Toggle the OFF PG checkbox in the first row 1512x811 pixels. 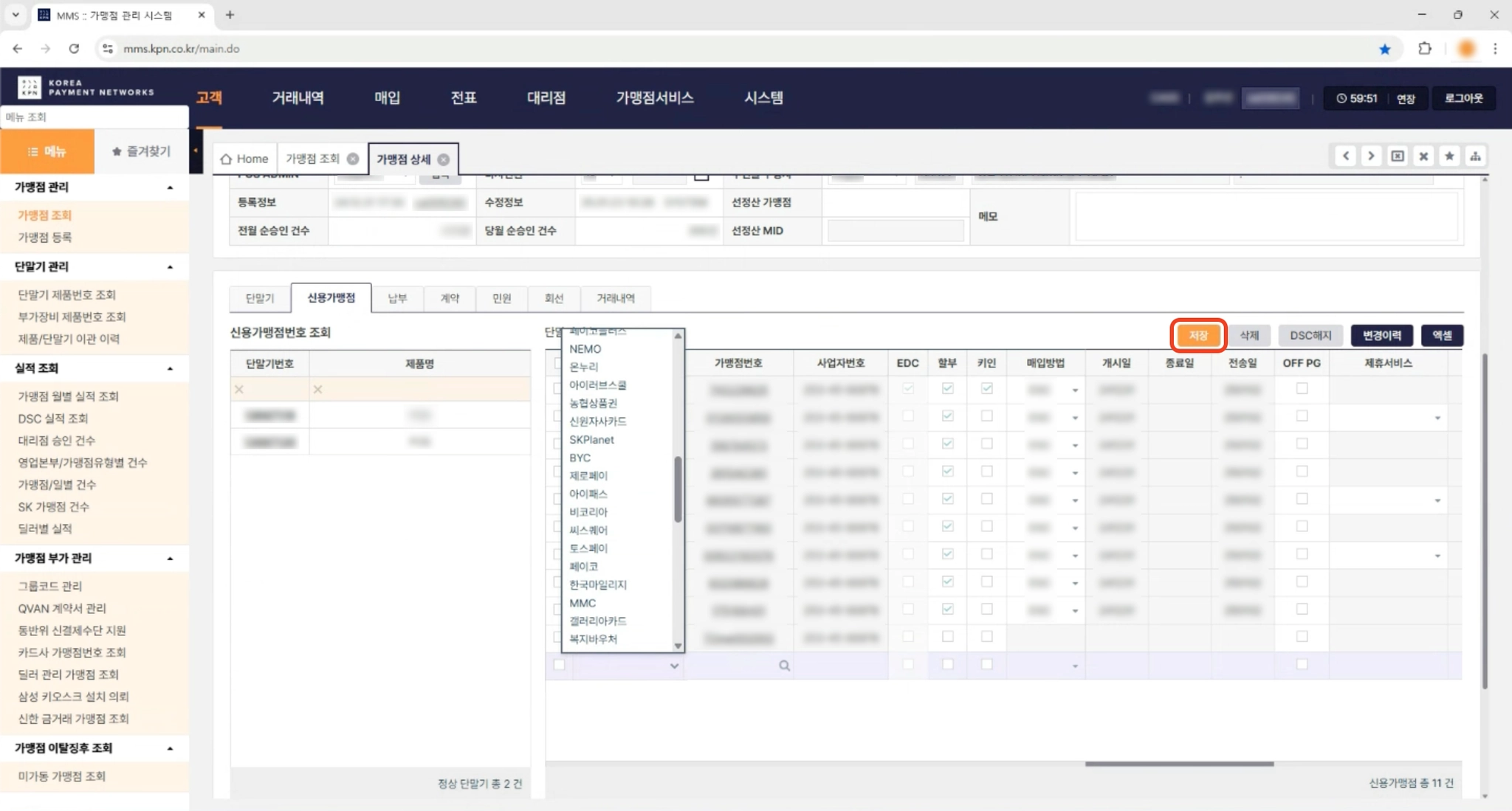tap(1302, 388)
